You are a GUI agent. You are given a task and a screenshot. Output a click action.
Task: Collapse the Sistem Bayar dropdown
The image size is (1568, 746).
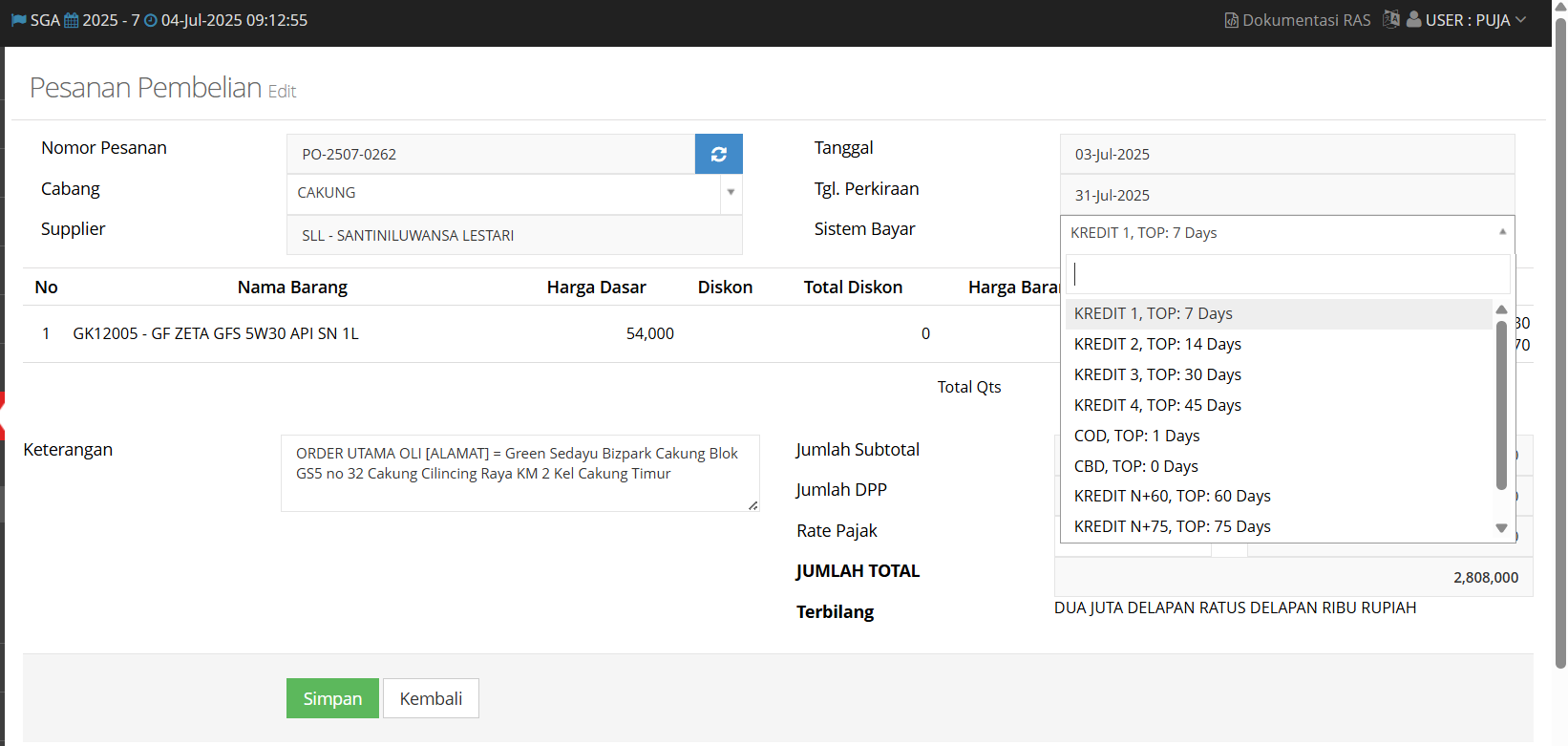[x=1501, y=233]
